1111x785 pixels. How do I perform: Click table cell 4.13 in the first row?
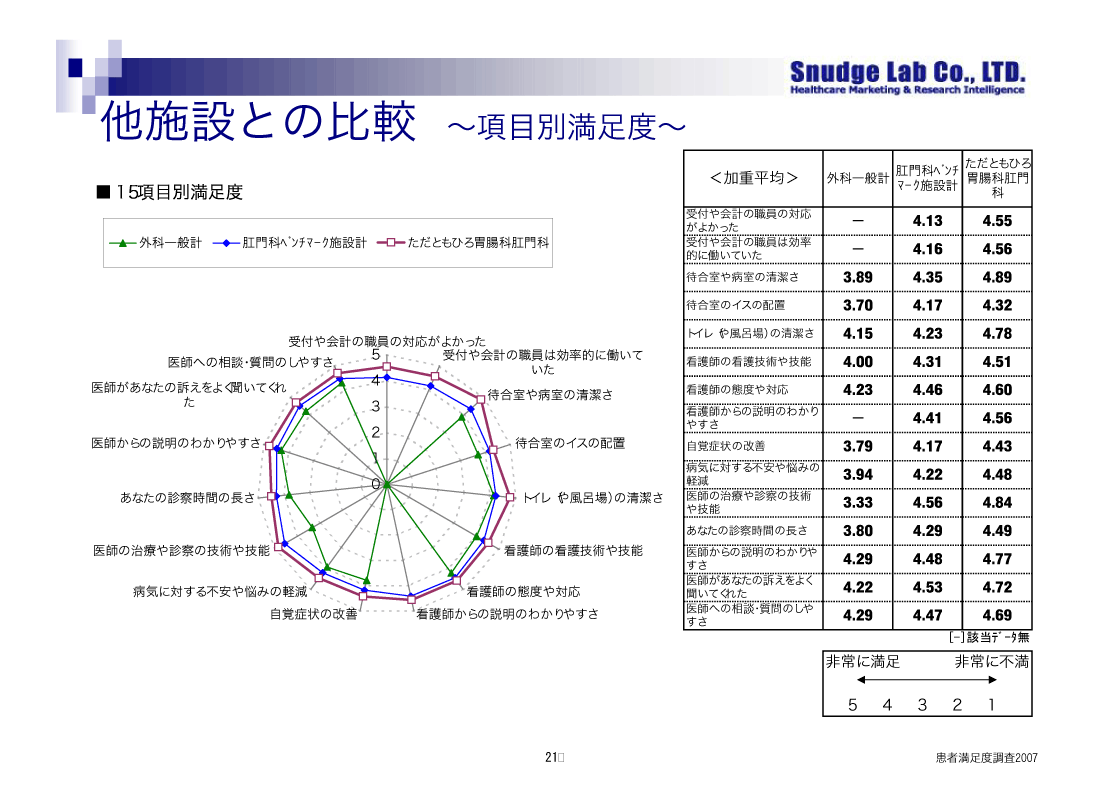pos(927,221)
